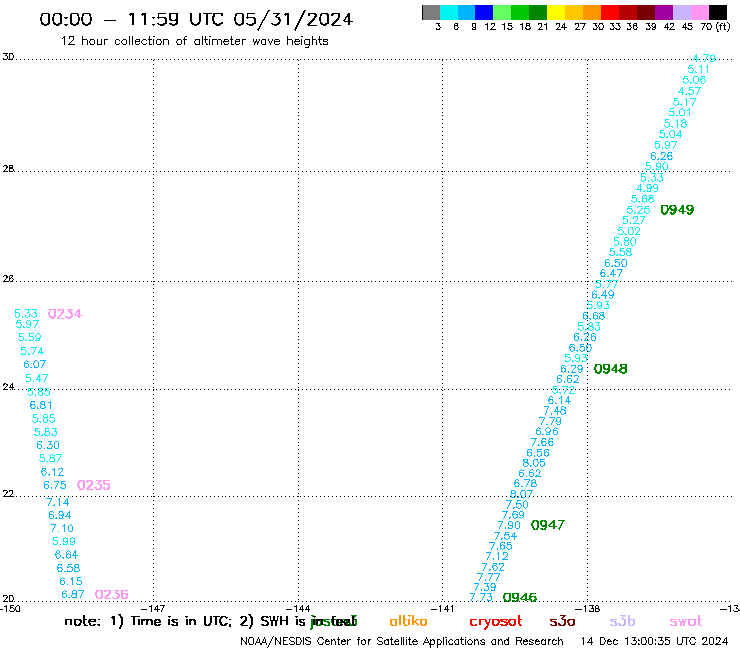Click the lavender swatch in the legend
The width and height of the screenshot is (740, 650).
682,12
